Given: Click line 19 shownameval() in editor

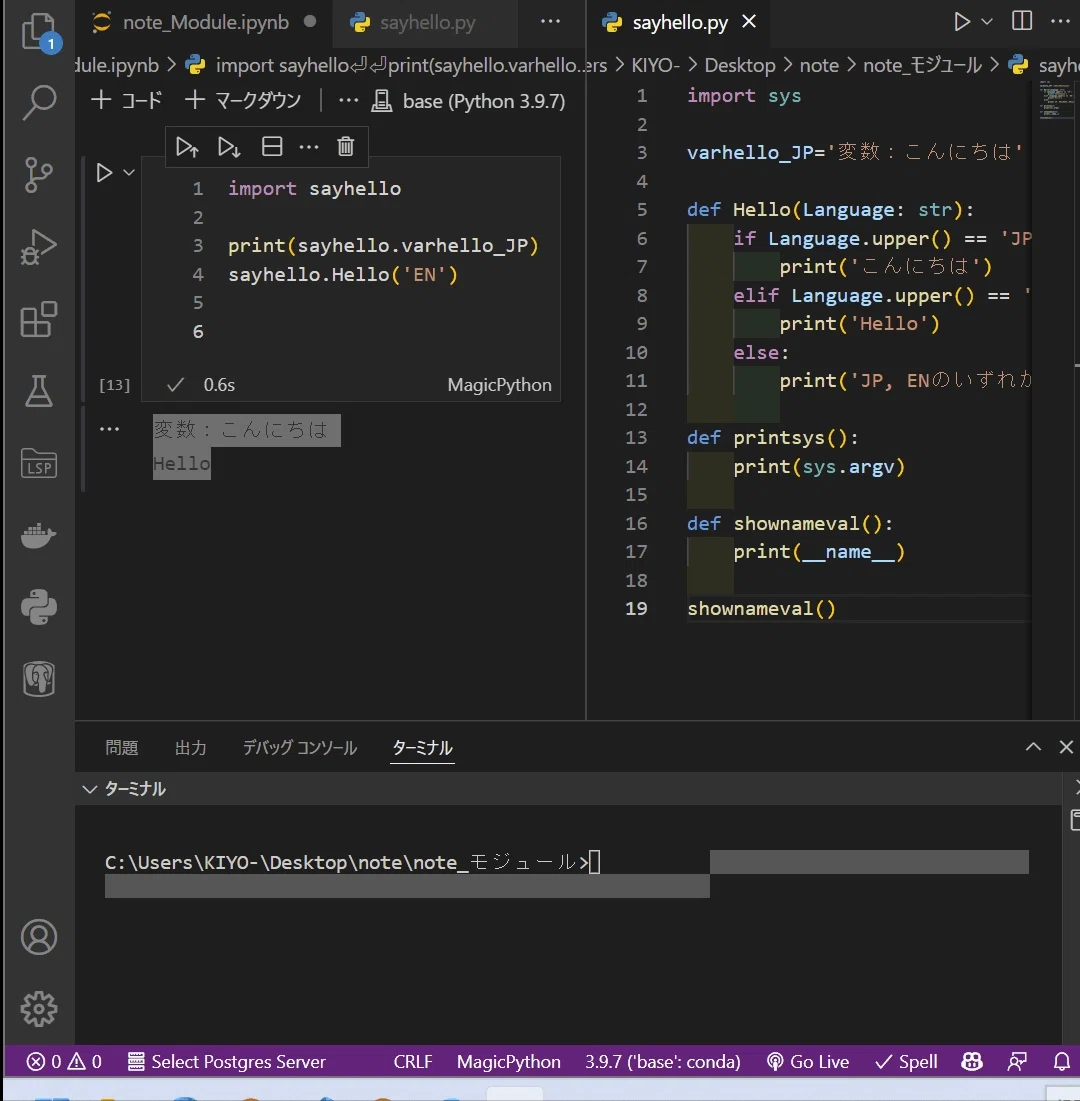Looking at the screenshot, I should coord(761,609).
